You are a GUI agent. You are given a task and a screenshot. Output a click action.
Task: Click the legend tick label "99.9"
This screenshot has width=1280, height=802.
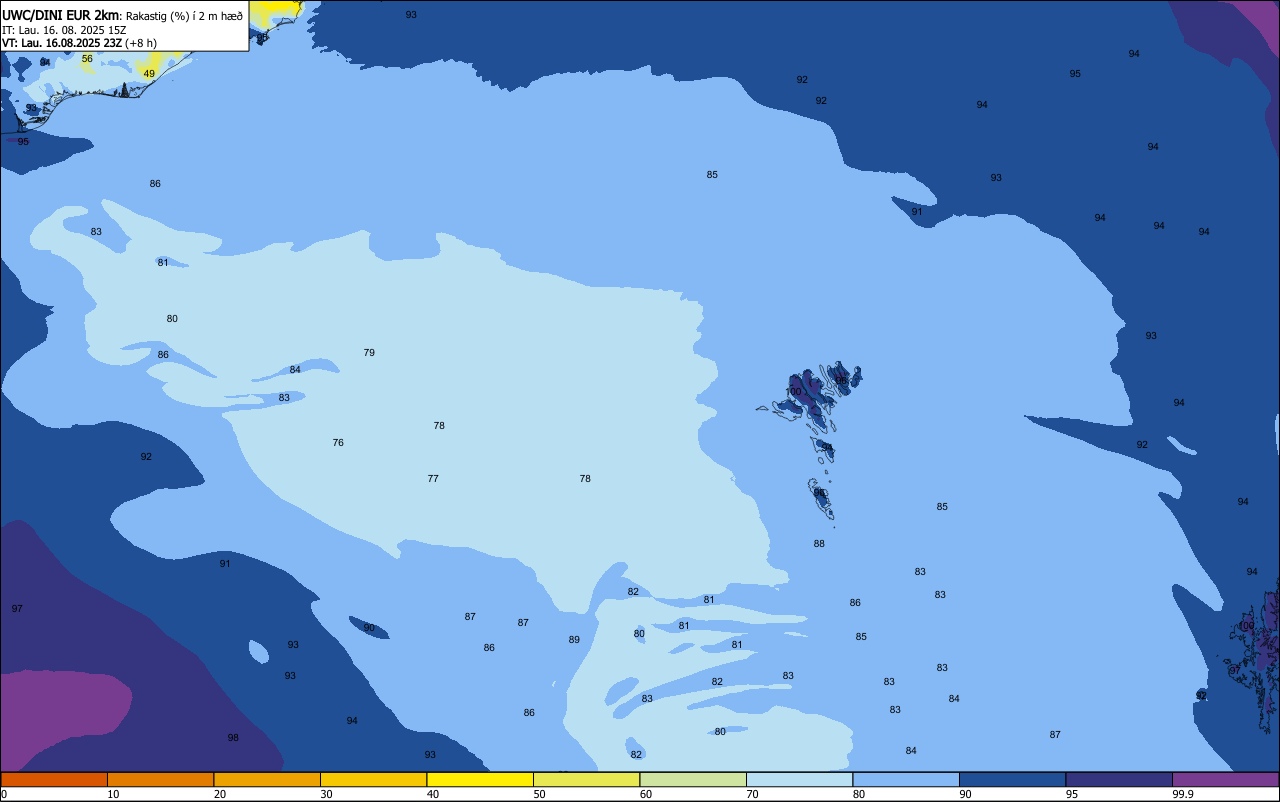(x=1184, y=794)
